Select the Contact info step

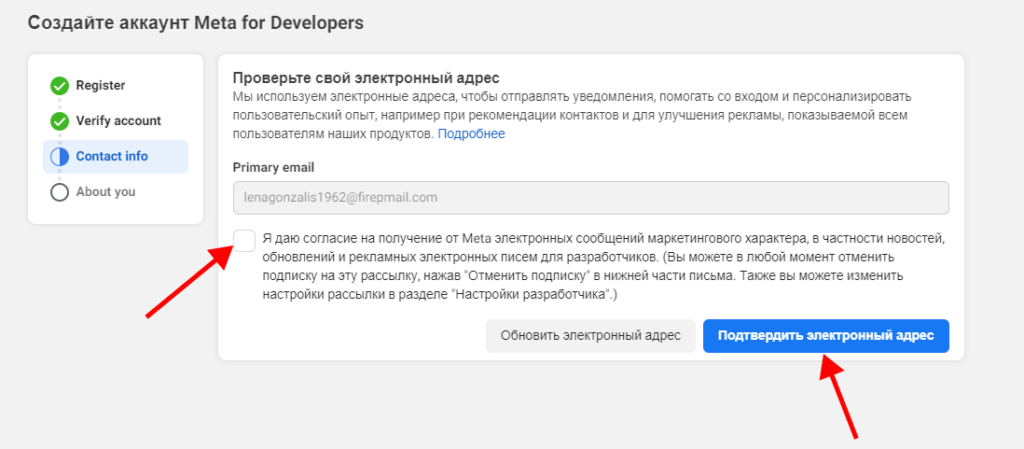(111, 157)
